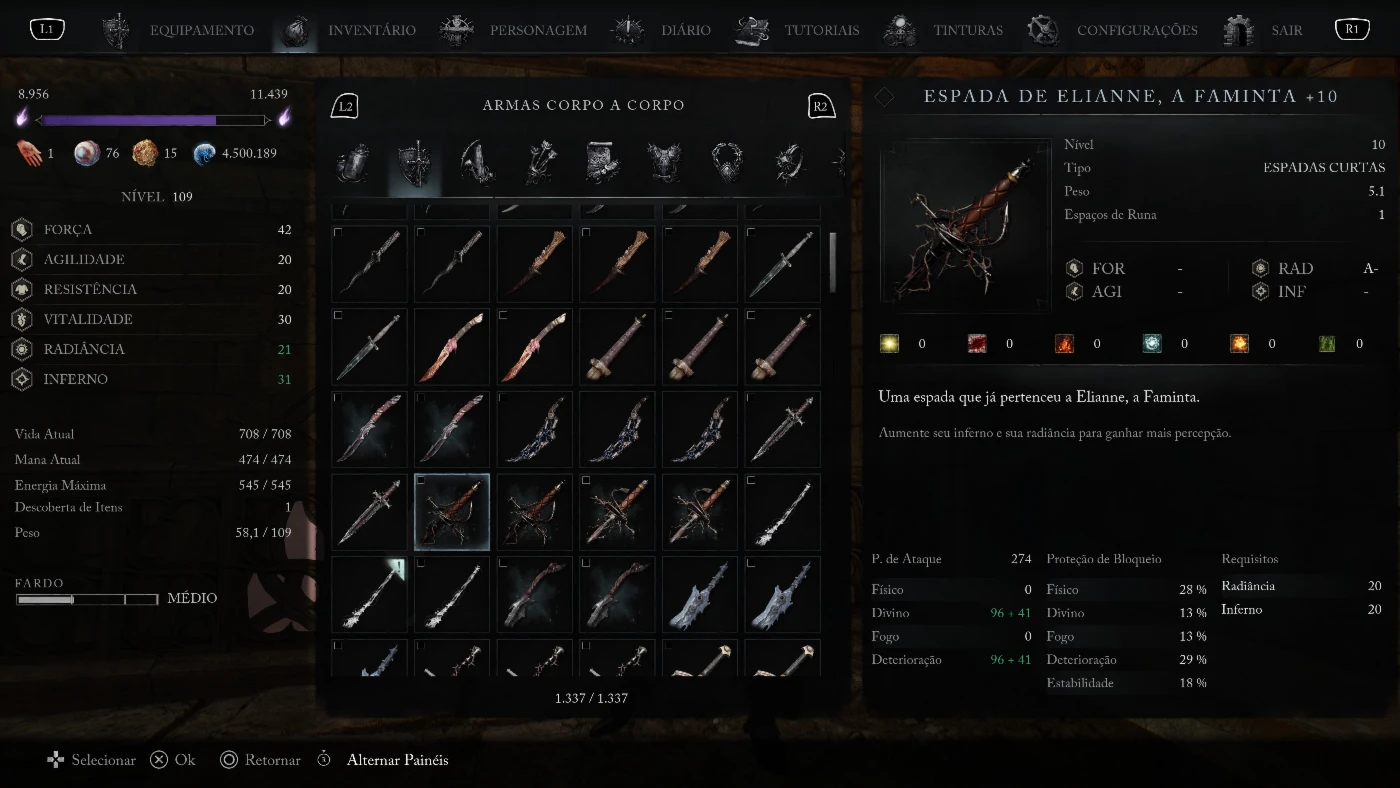Open the arrows ammunition category icon

coord(541,162)
